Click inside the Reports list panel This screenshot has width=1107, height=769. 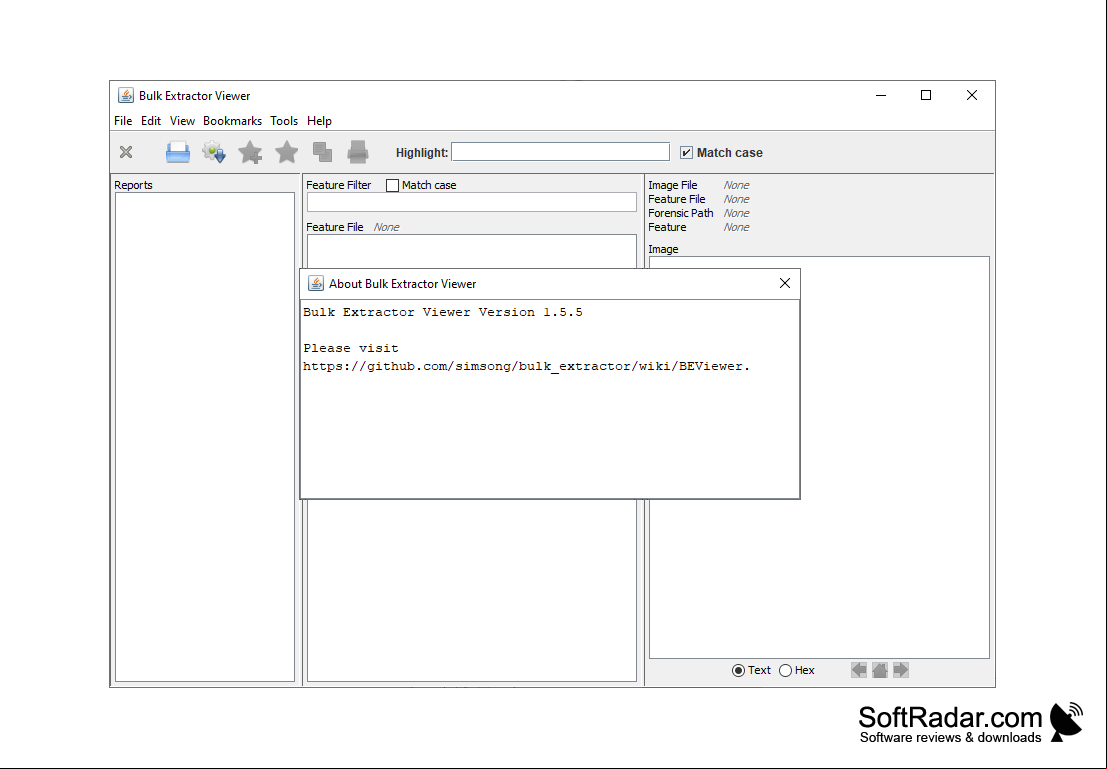205,437
